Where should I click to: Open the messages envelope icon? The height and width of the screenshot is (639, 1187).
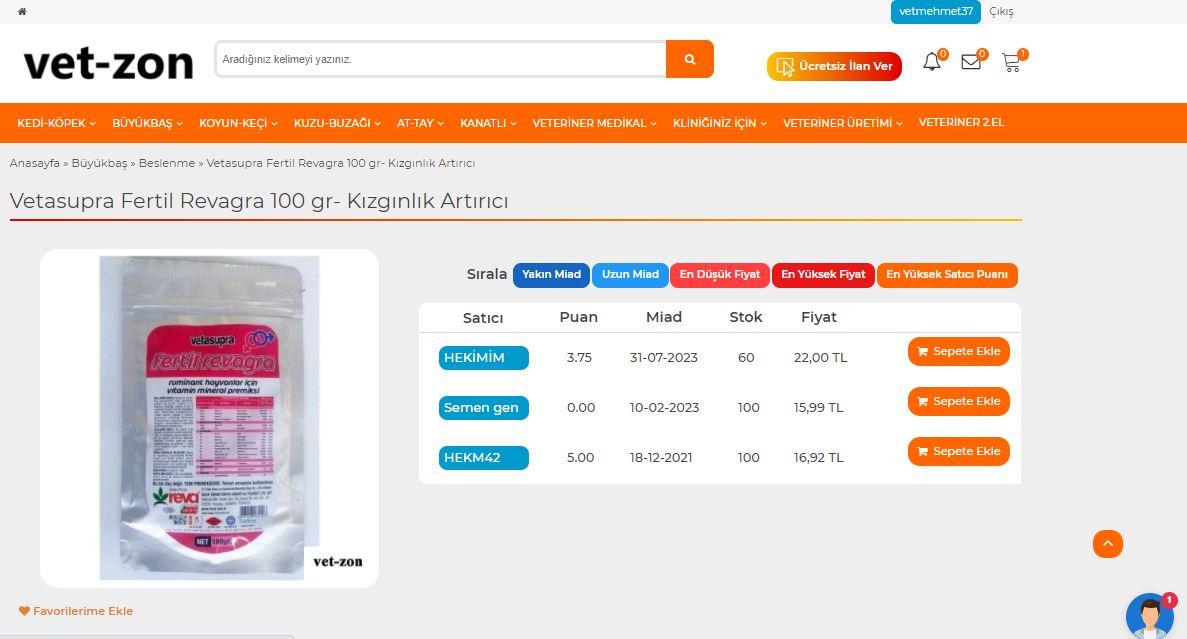click(x=970, y=62)
